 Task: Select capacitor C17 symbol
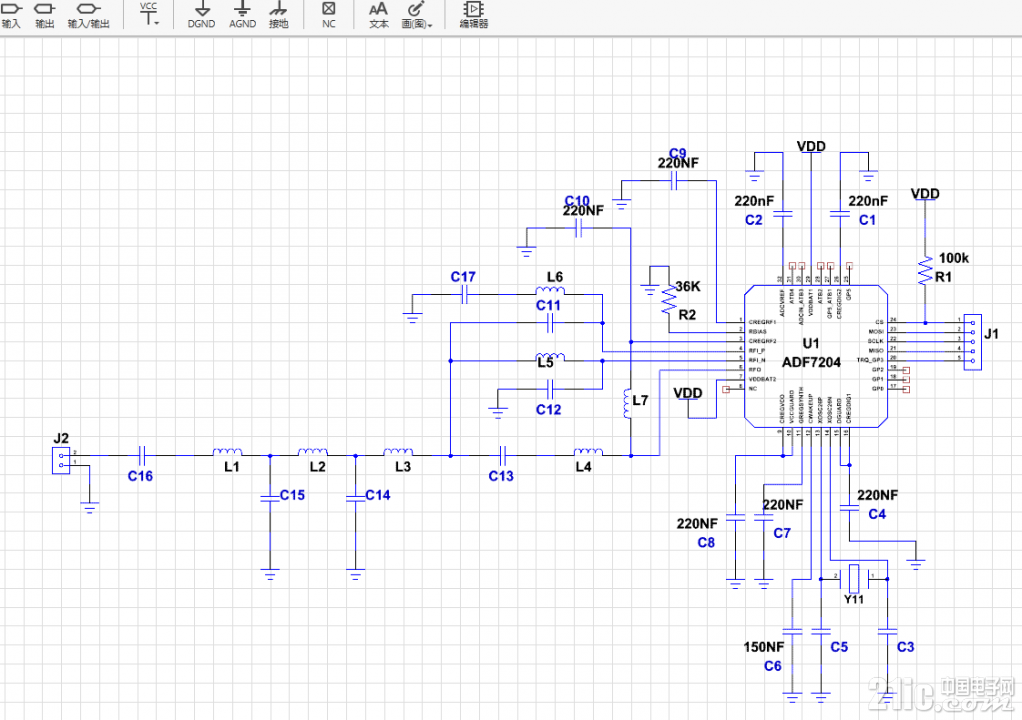(x=465, y=295)
